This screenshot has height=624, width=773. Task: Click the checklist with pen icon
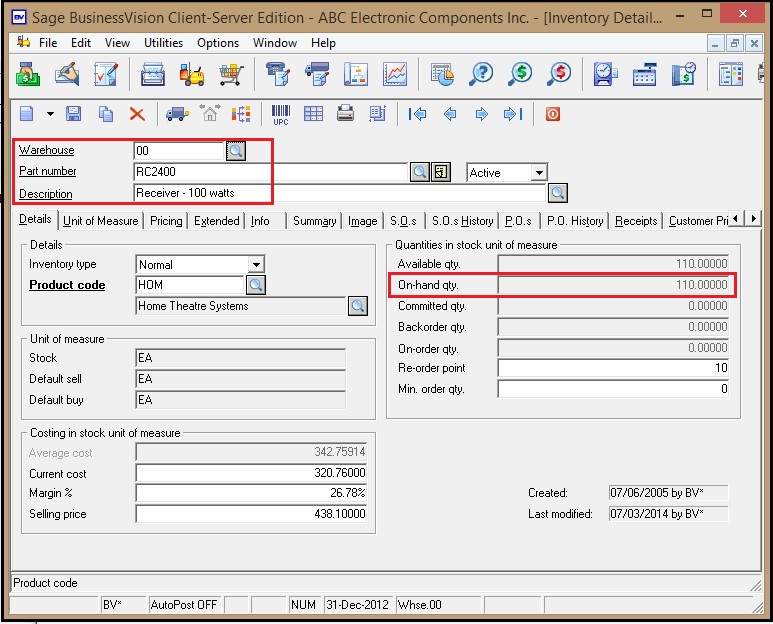click(x=105, y=74)
